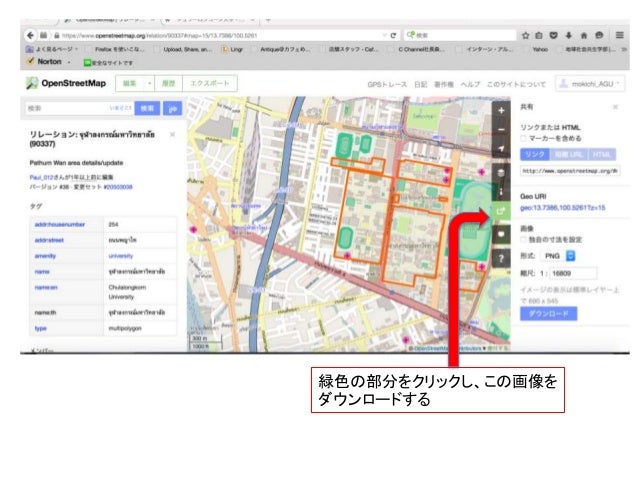Click the share link URL text field
Screen dimensions: 638x479
(x=570, y=171)
